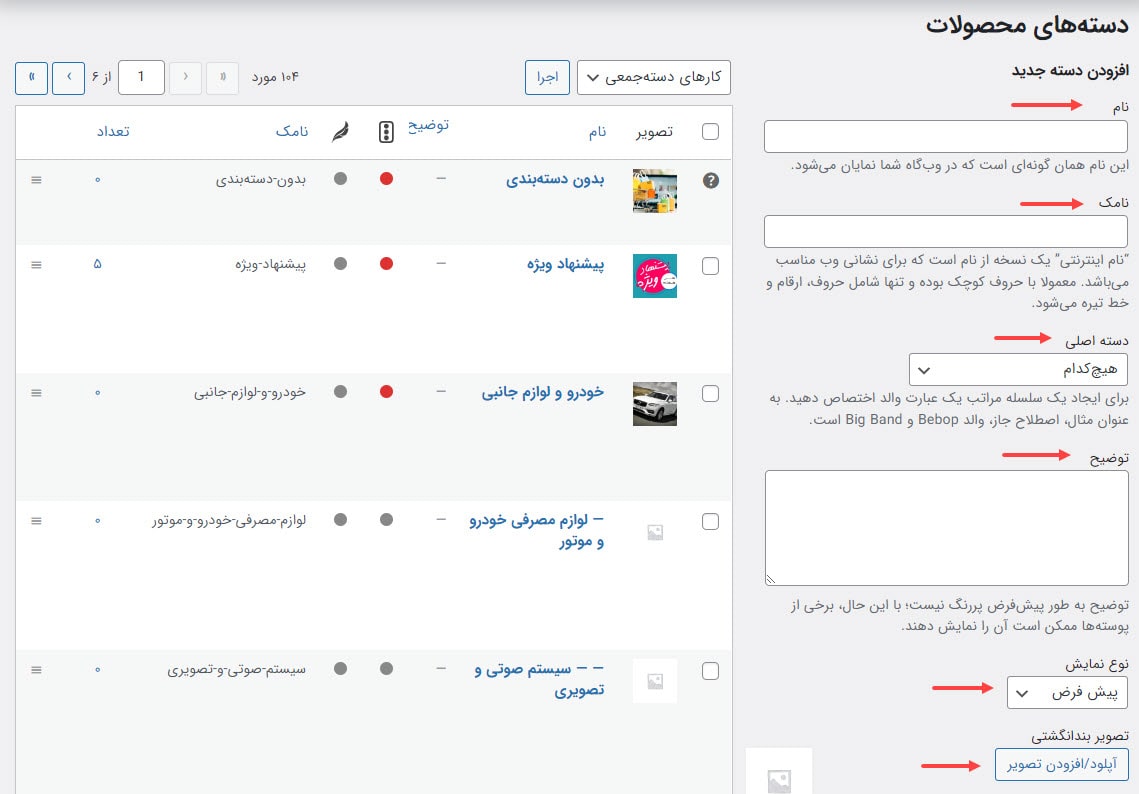Expand the دسته اصلی parent category dropdown
1139x794 pixels.
(x=1019, y=369)
